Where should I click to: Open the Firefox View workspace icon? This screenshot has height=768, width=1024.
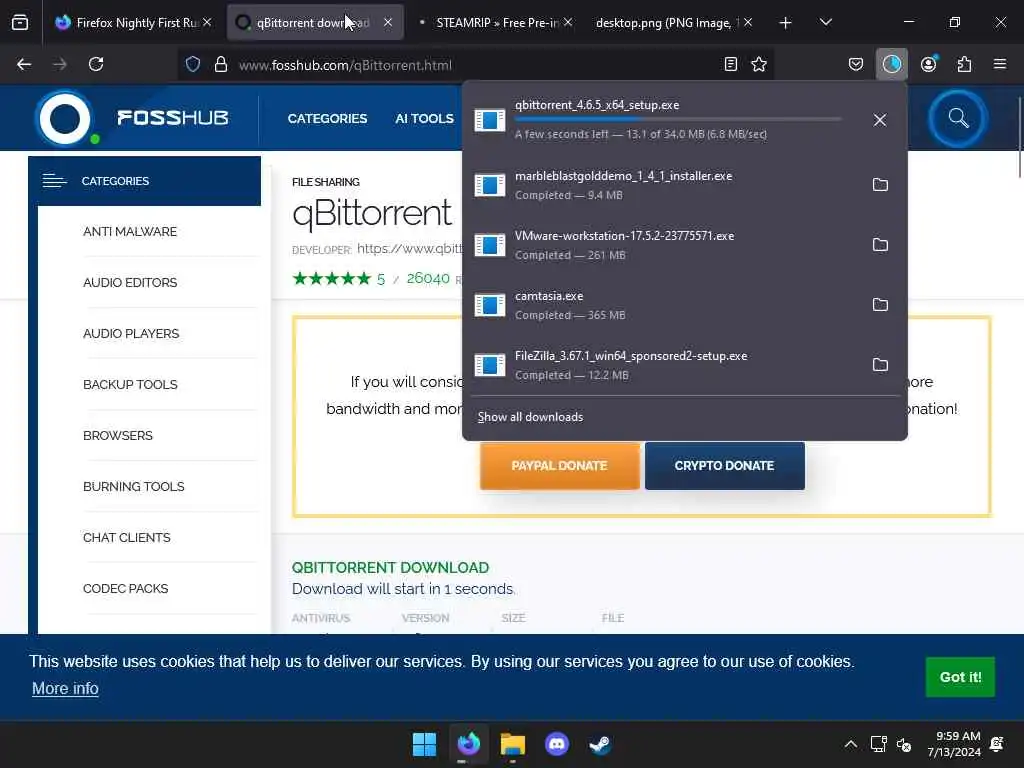pos(20,22)
